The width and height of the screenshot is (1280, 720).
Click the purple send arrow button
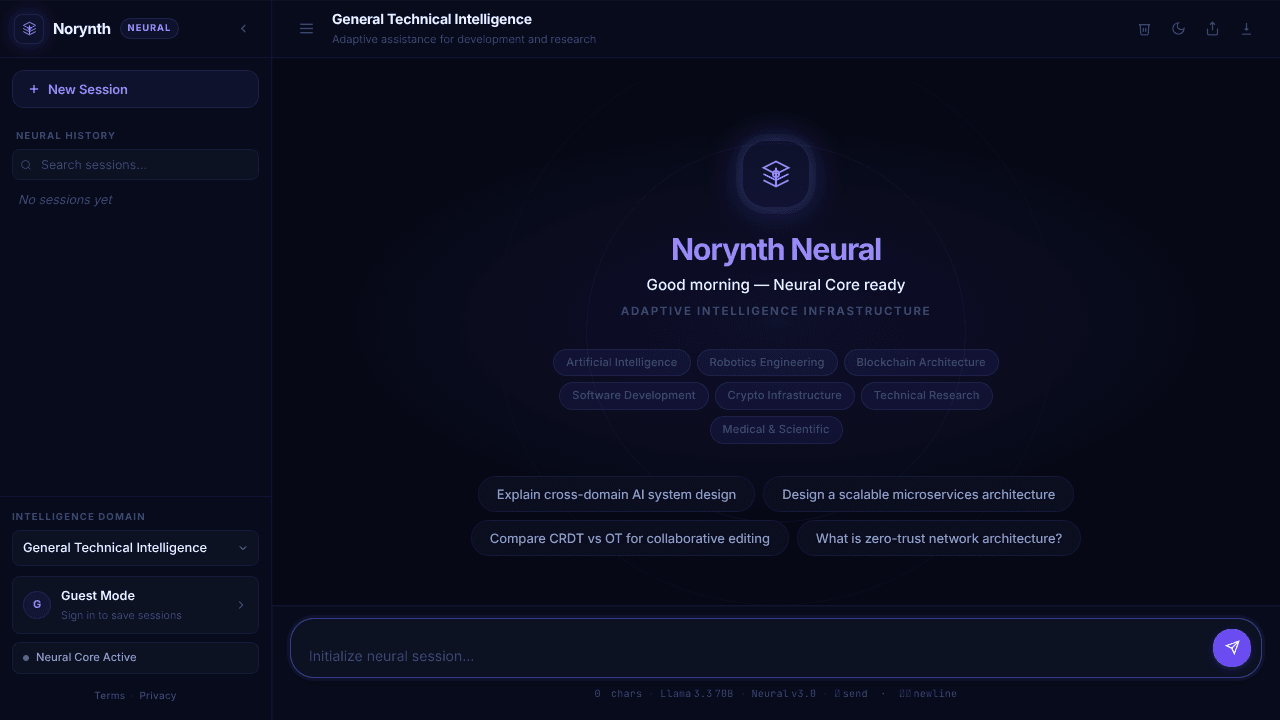(x=1232, y=648)
